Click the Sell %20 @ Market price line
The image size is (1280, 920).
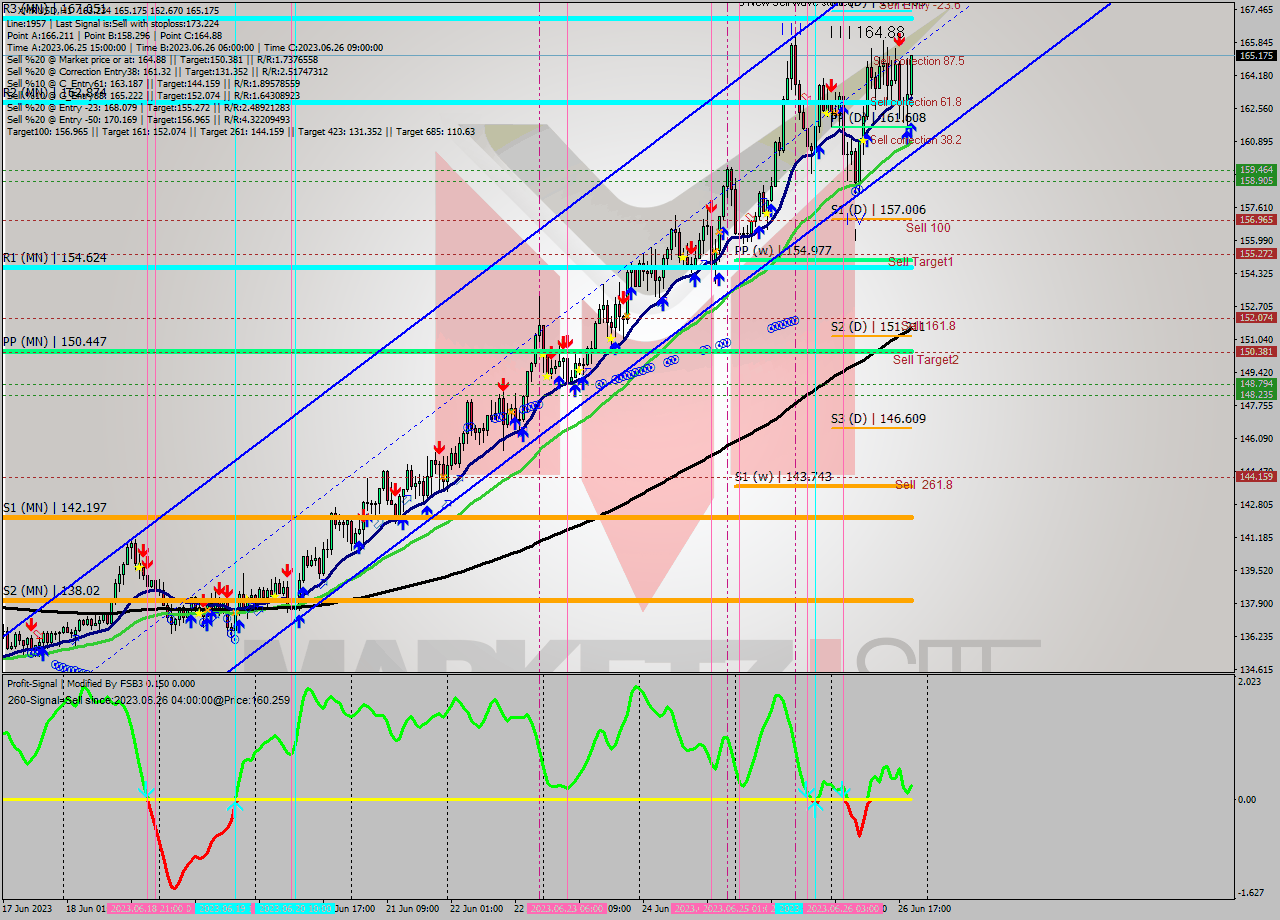163,59
